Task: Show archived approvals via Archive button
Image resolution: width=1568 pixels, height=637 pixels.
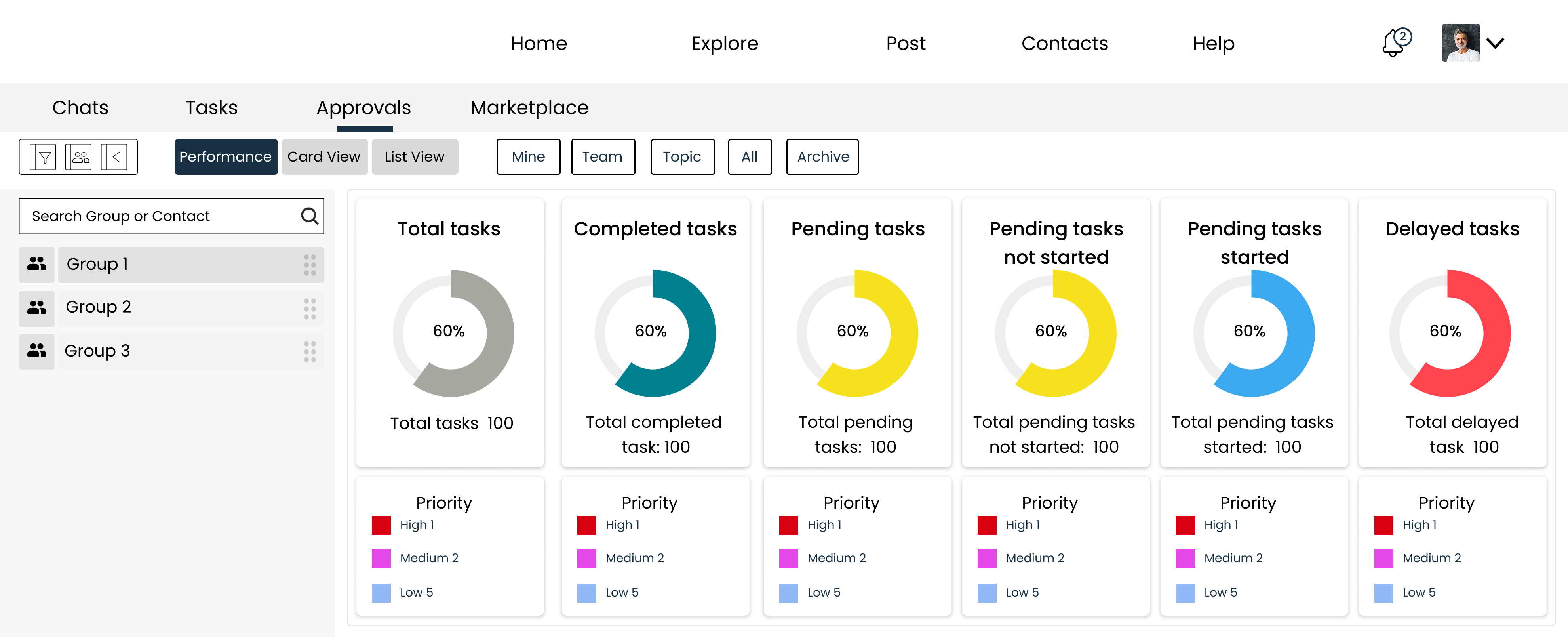Action: 822,156
